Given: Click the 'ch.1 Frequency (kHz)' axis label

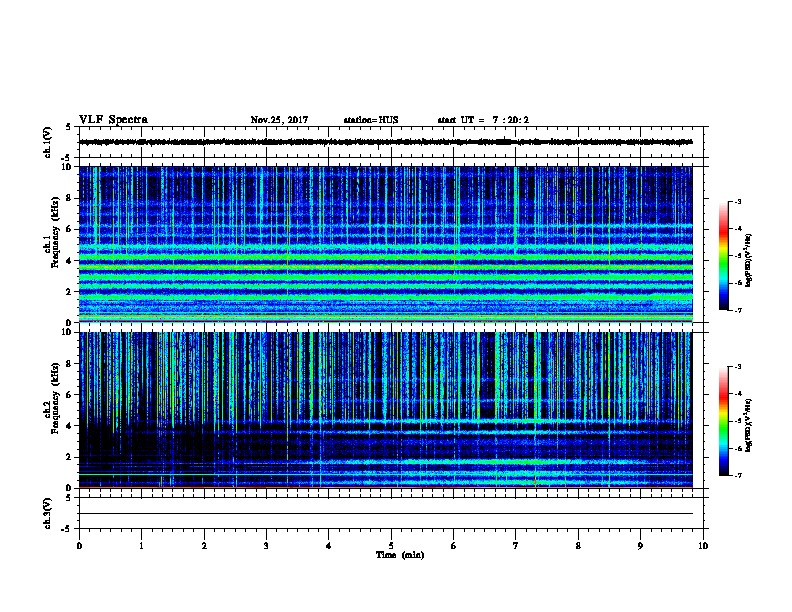Looking at the screenshot, I should click(52, 232).
